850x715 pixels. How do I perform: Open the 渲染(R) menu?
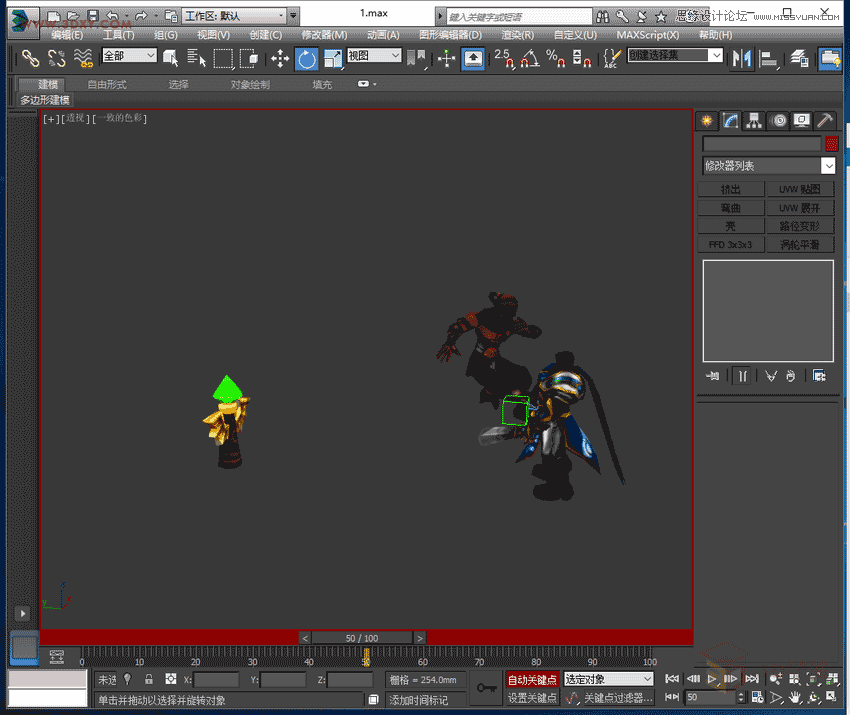(517, 34)
